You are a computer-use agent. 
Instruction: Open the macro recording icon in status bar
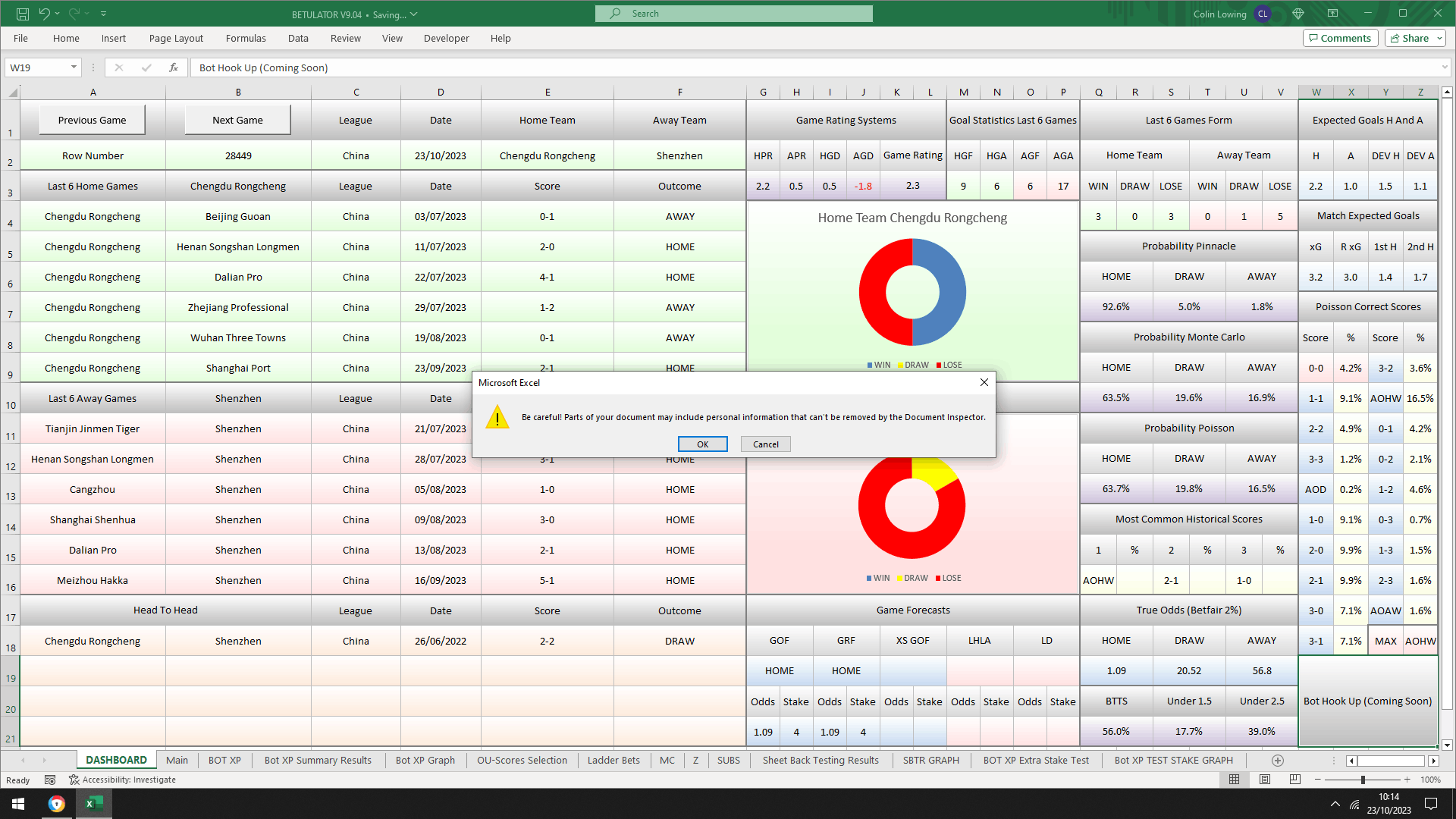[x=50, y=780]
